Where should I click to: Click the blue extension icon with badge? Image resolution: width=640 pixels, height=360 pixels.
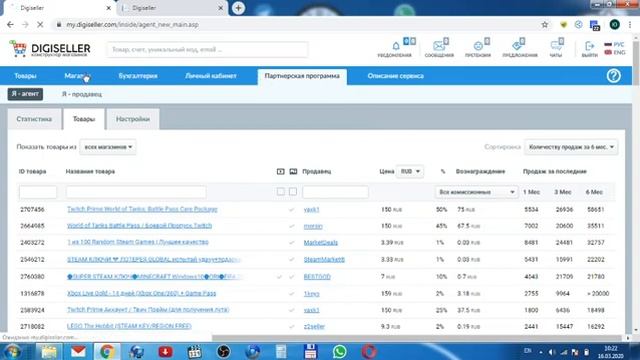595,25
